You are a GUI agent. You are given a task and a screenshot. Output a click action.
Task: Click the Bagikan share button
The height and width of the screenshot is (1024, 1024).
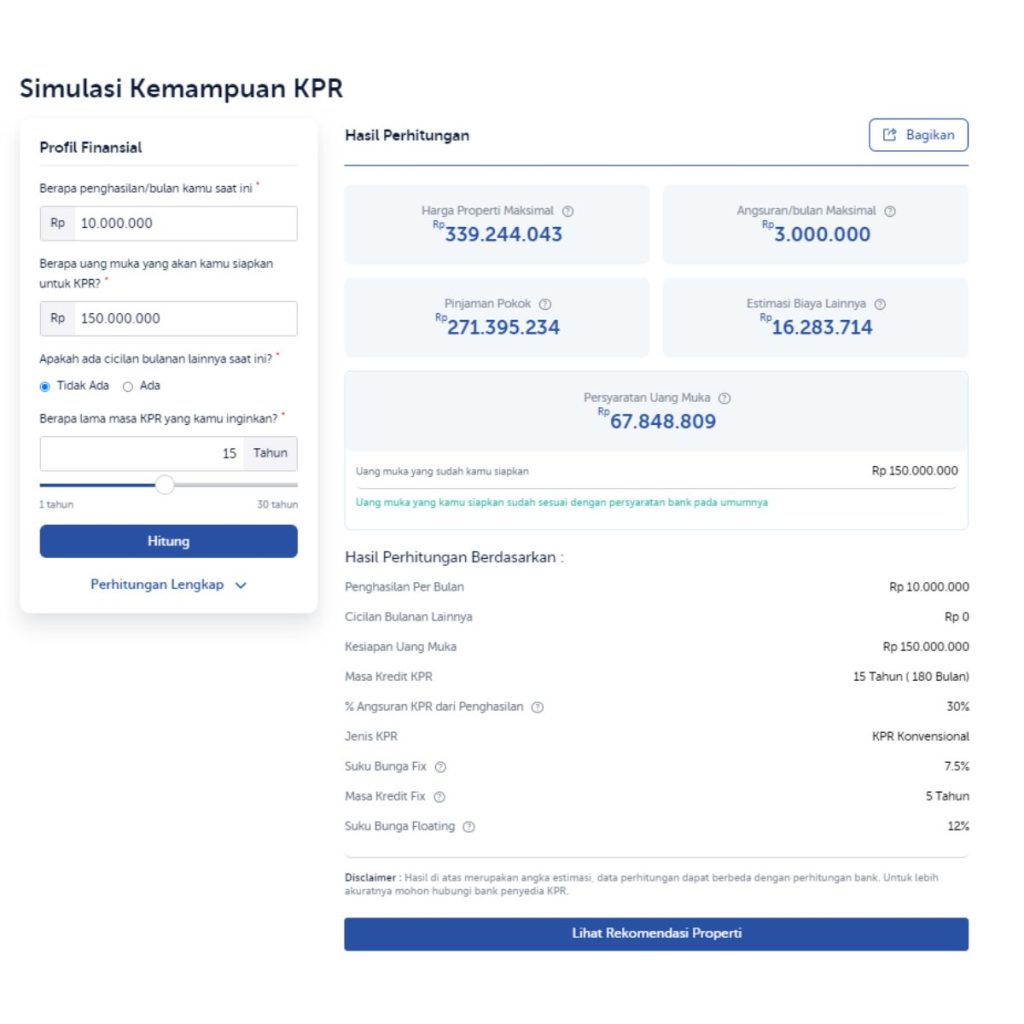(x=918, y=135)
